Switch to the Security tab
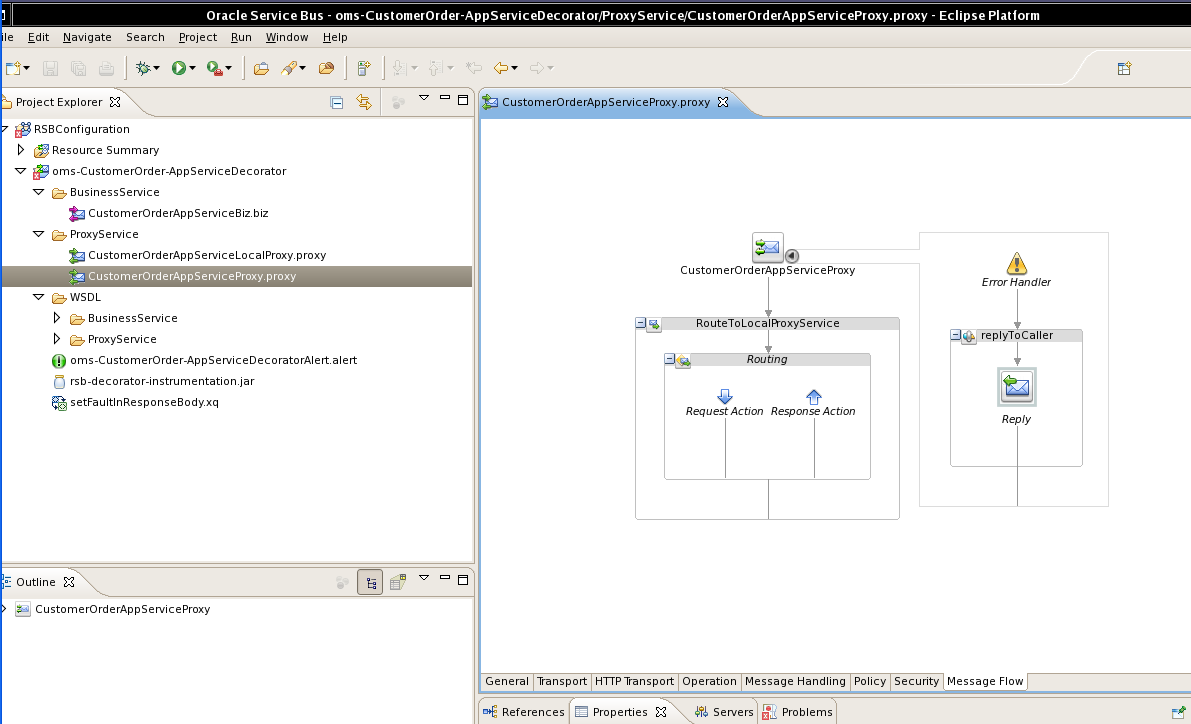1191x724 pixels. [x=916, y=681]
